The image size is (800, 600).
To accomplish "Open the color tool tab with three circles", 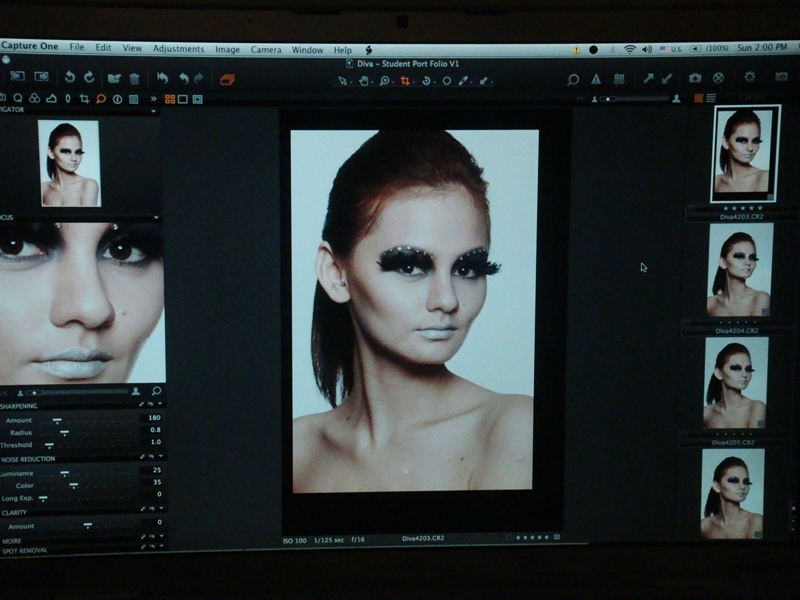I will coord(34,98).
